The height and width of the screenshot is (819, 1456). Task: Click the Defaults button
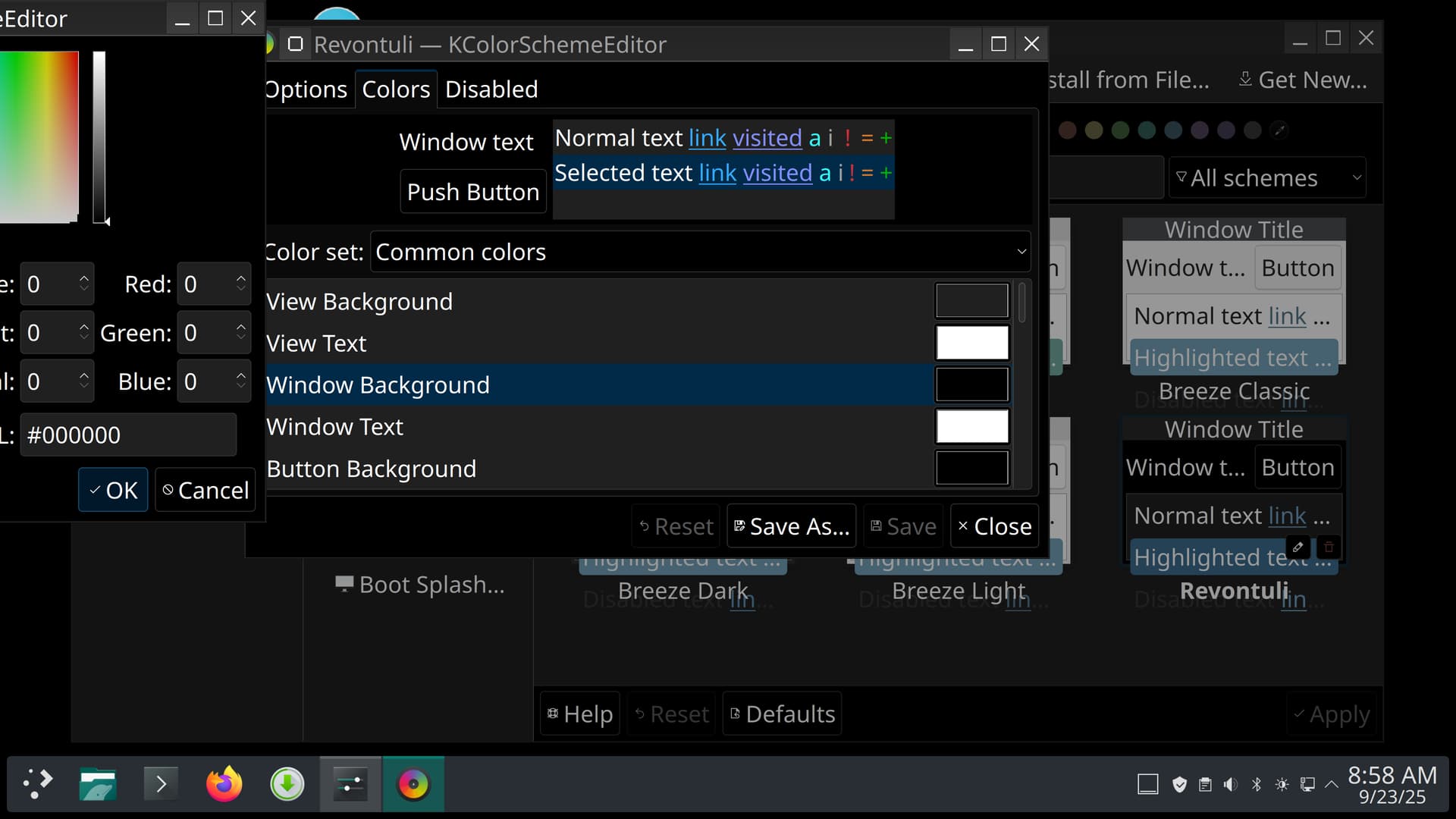[782, 714]
